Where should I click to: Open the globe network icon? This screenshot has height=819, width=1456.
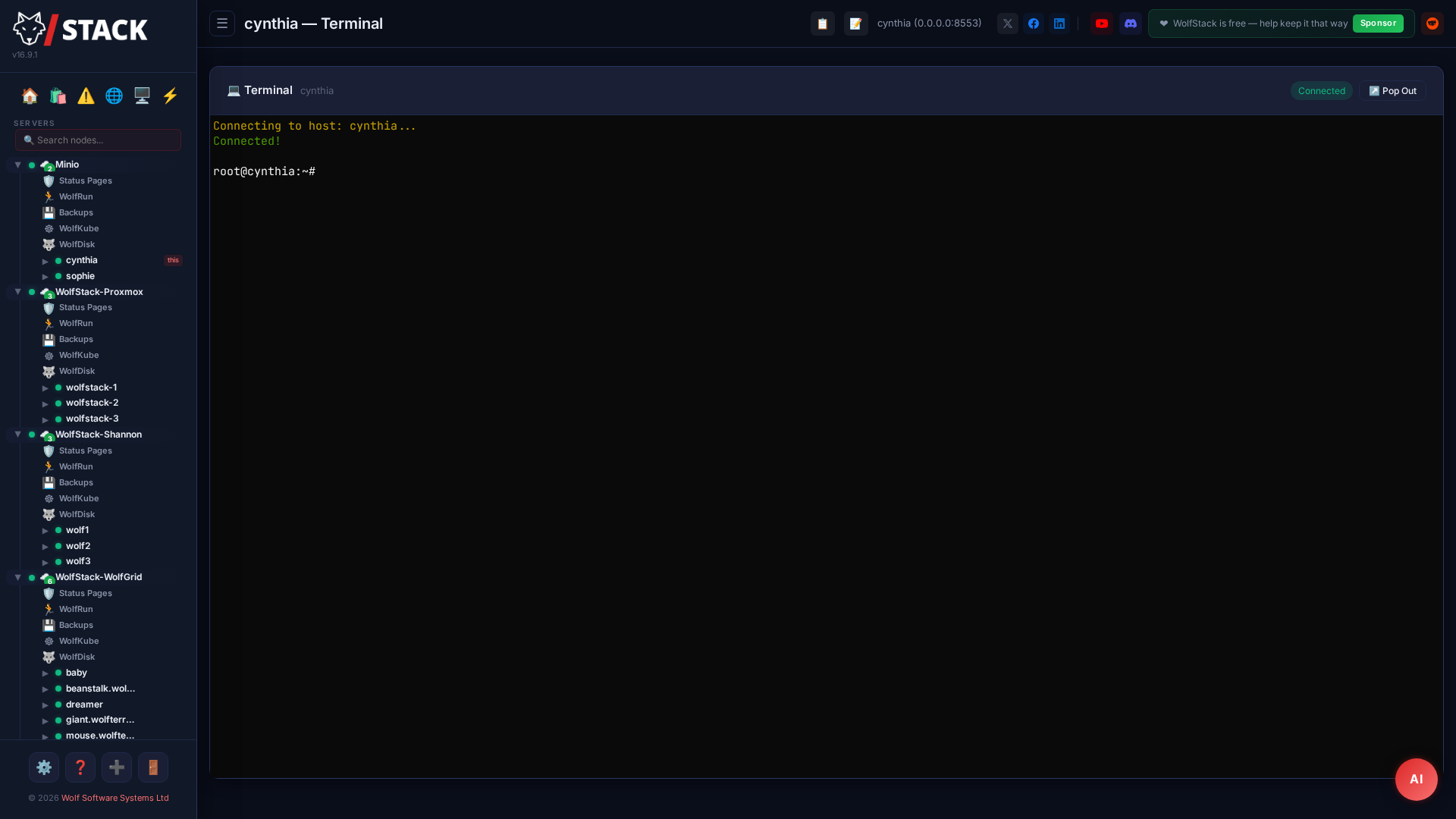[114, 96]
